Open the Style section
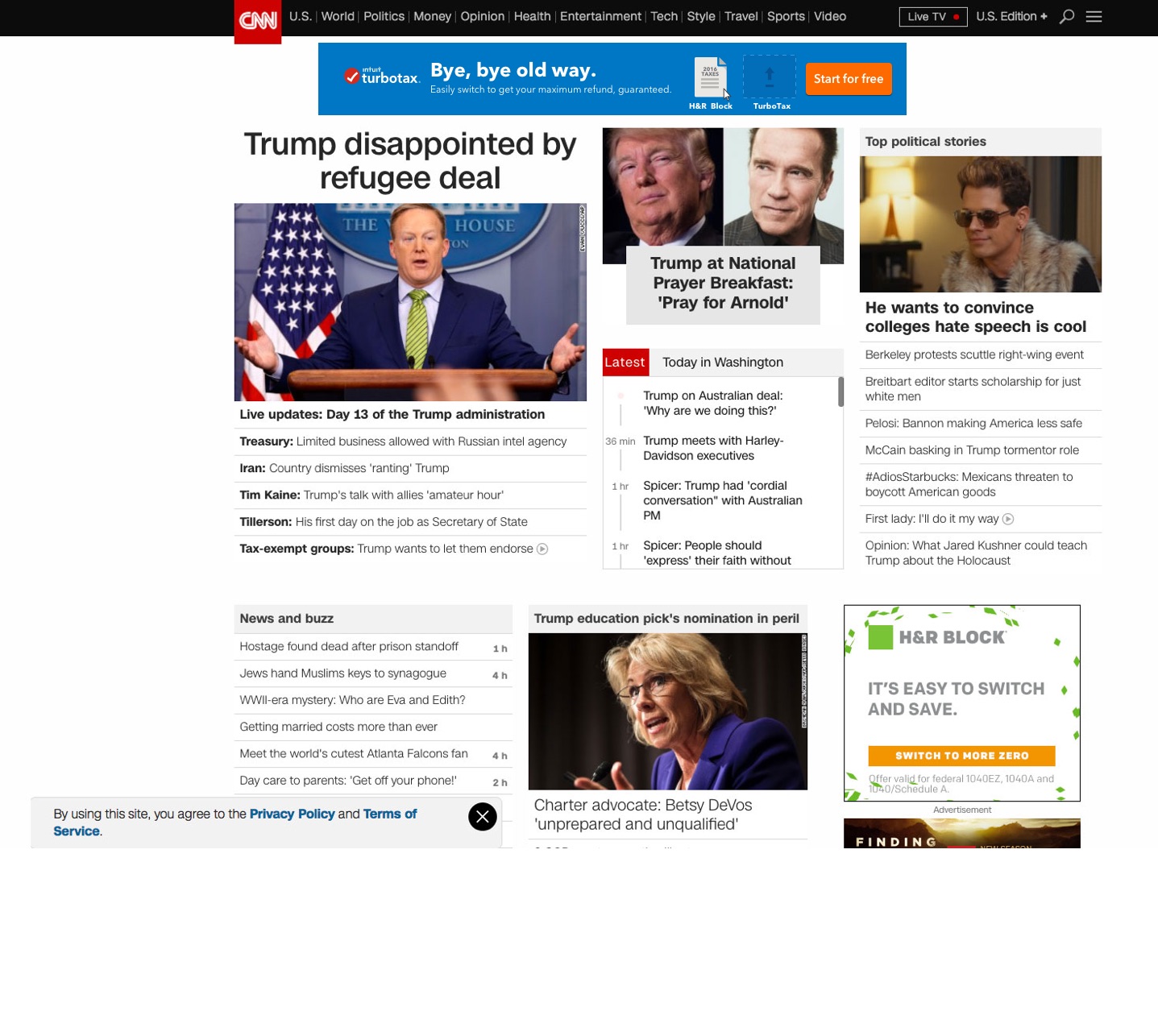1158x1036 pixels. click(x=701, y=17)
